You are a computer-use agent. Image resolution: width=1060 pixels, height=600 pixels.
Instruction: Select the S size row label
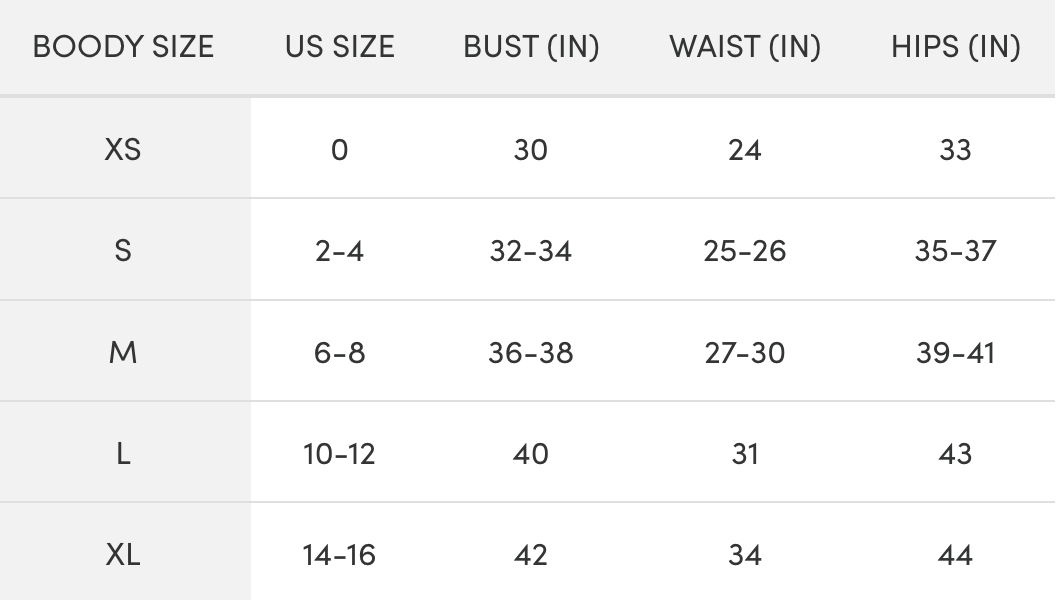coord(123,251)
